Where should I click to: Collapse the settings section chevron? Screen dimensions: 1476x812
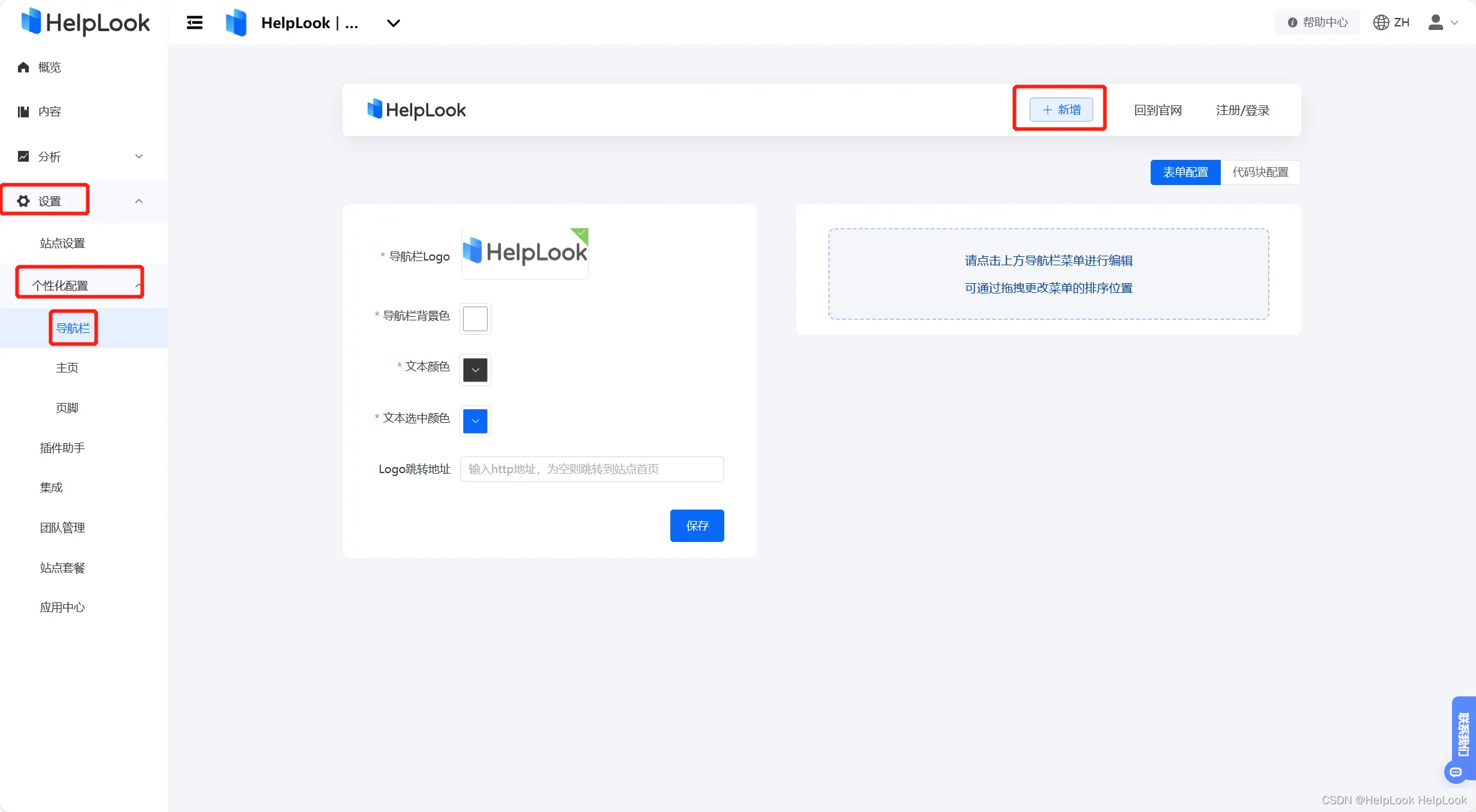pos(139,201)
